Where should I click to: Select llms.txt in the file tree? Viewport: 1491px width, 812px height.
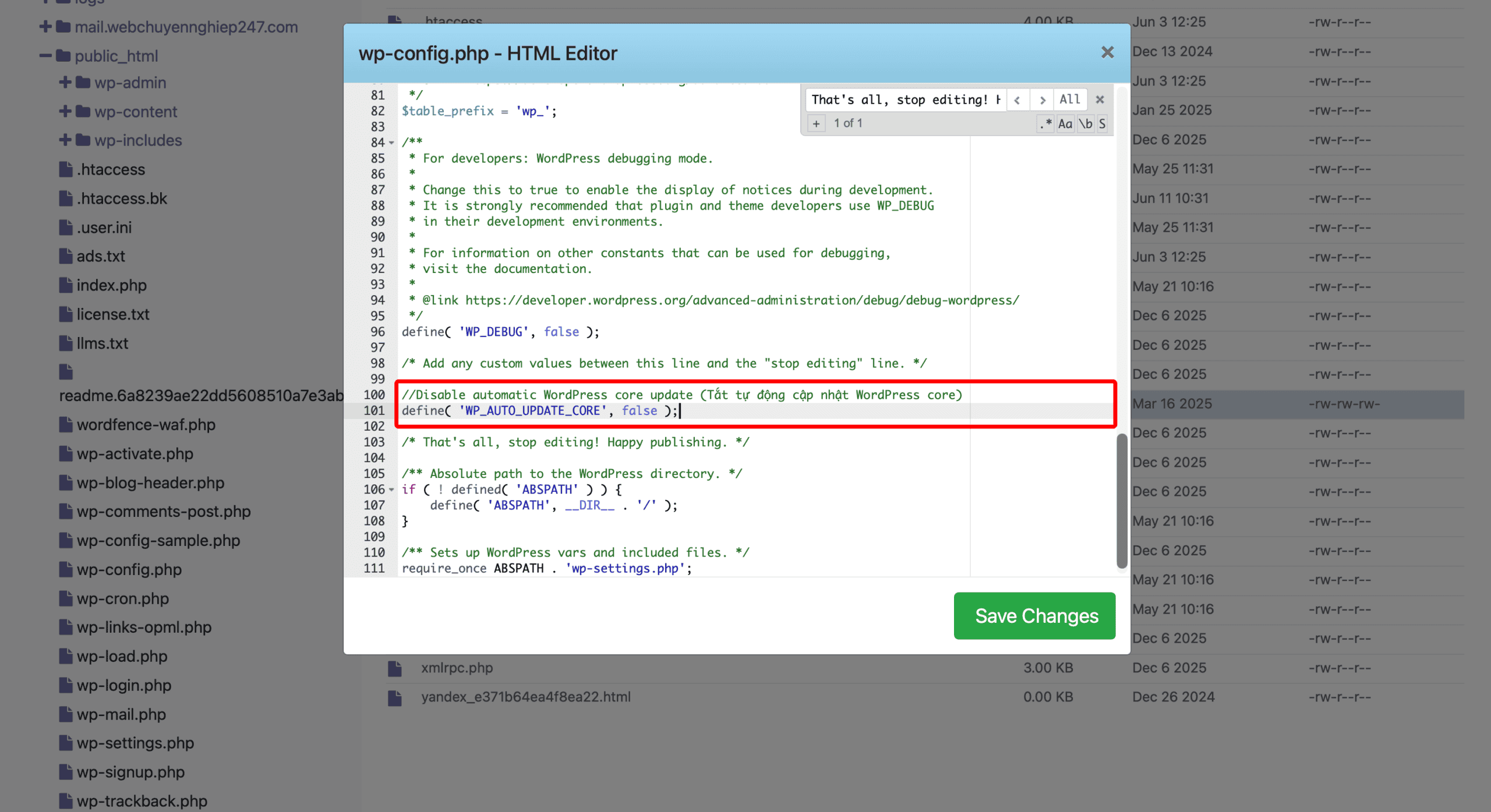(x=103, y=343)
